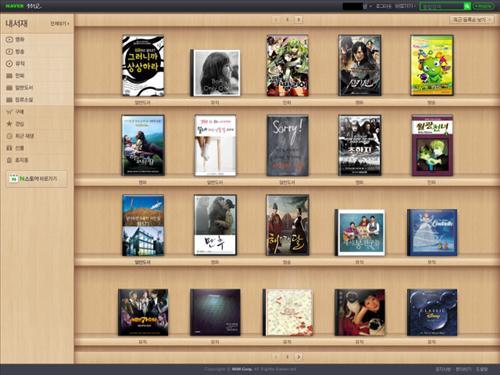Screen dimensions: 500x375
Task: Open the gift box item in sidebar
Action: click(x=9, y=148)
